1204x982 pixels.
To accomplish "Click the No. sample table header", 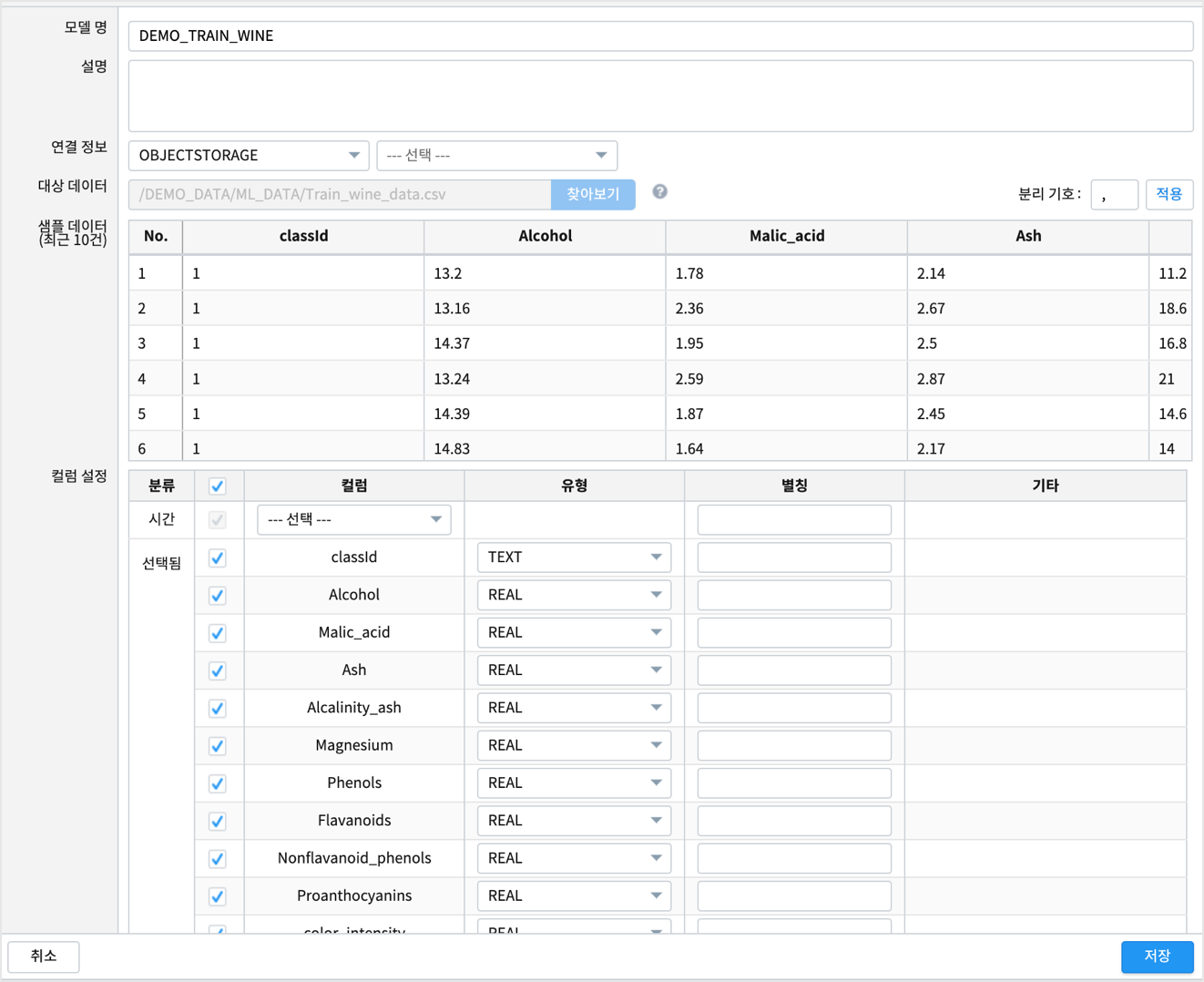I will coord(156,236).
